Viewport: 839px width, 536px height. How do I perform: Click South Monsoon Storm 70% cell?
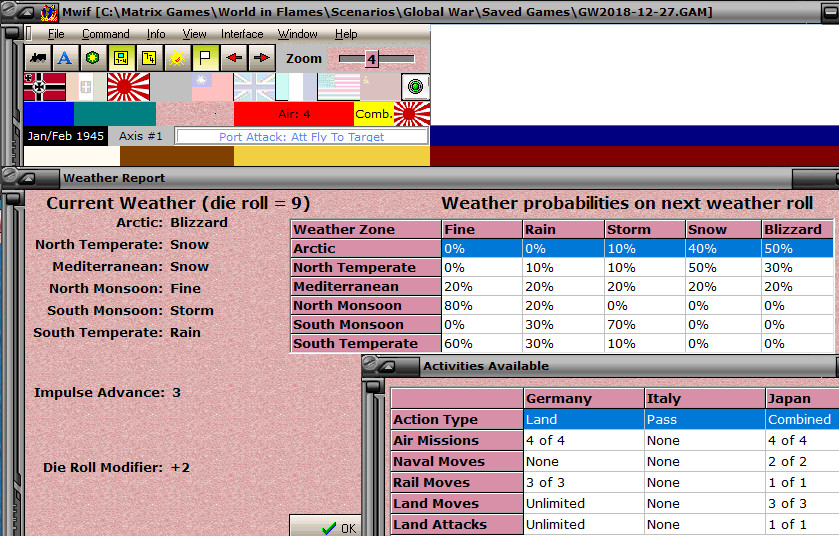pyautogui.click(x=645, y=325)
